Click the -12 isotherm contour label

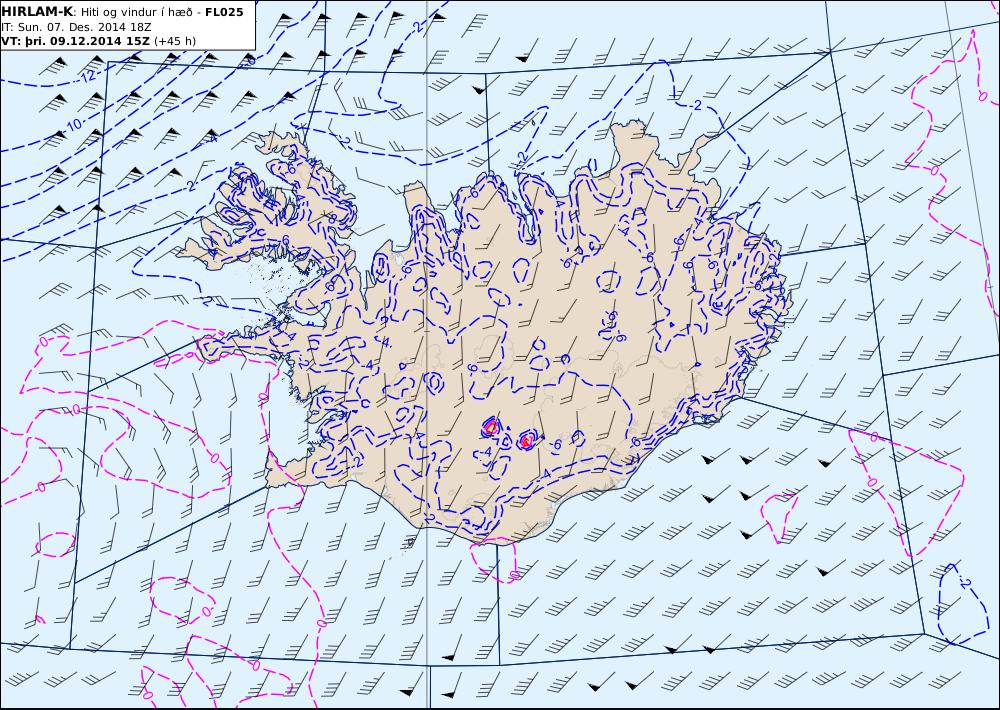point(87,77)
